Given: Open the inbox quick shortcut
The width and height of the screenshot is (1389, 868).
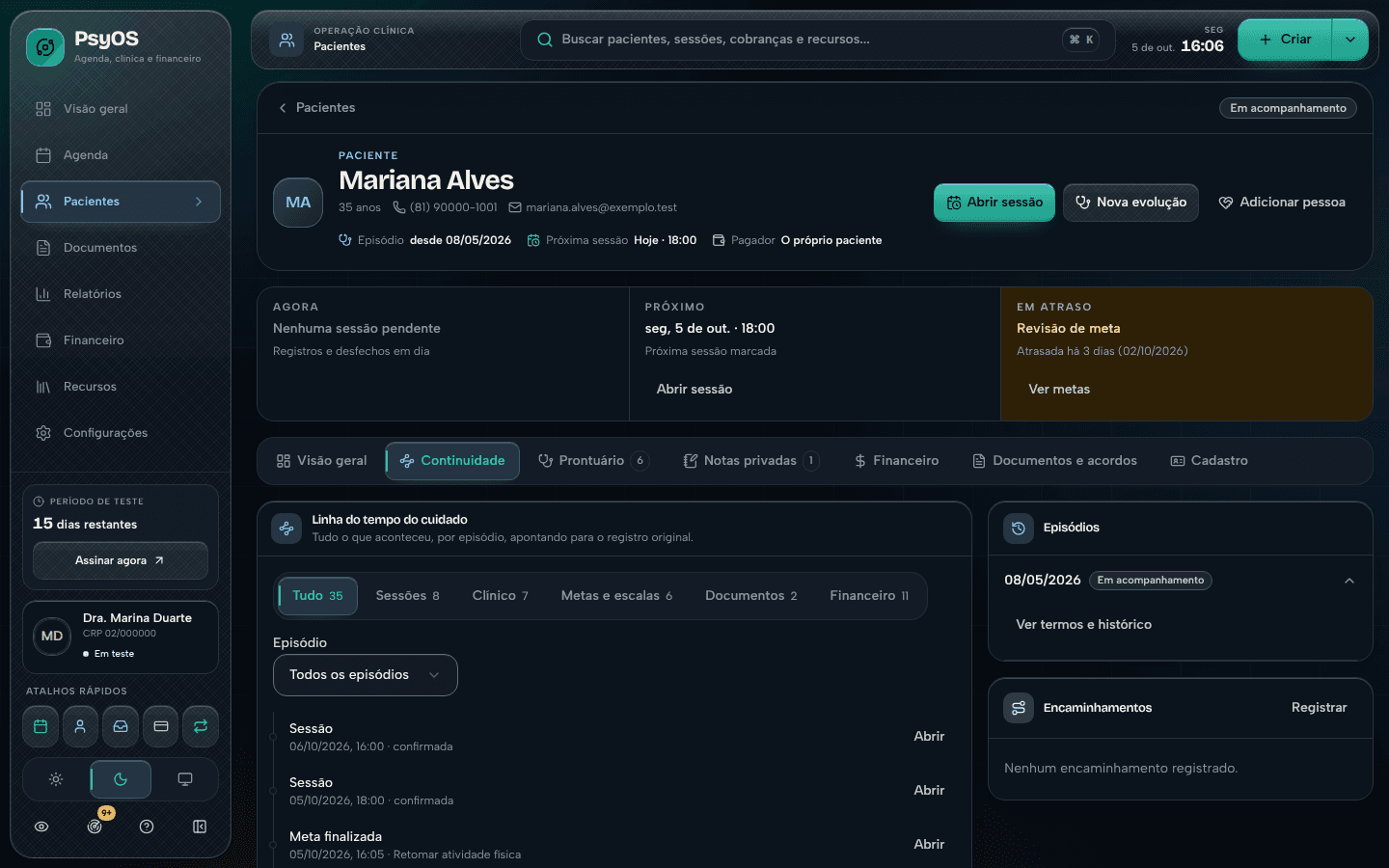Looking at the screenshot, I should point(121,726).
